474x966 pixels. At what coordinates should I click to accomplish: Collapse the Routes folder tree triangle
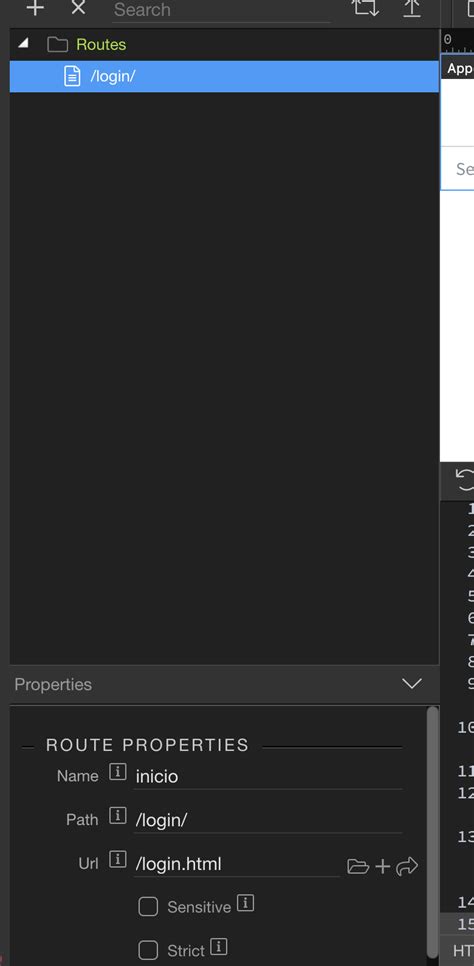coord(23,44)
